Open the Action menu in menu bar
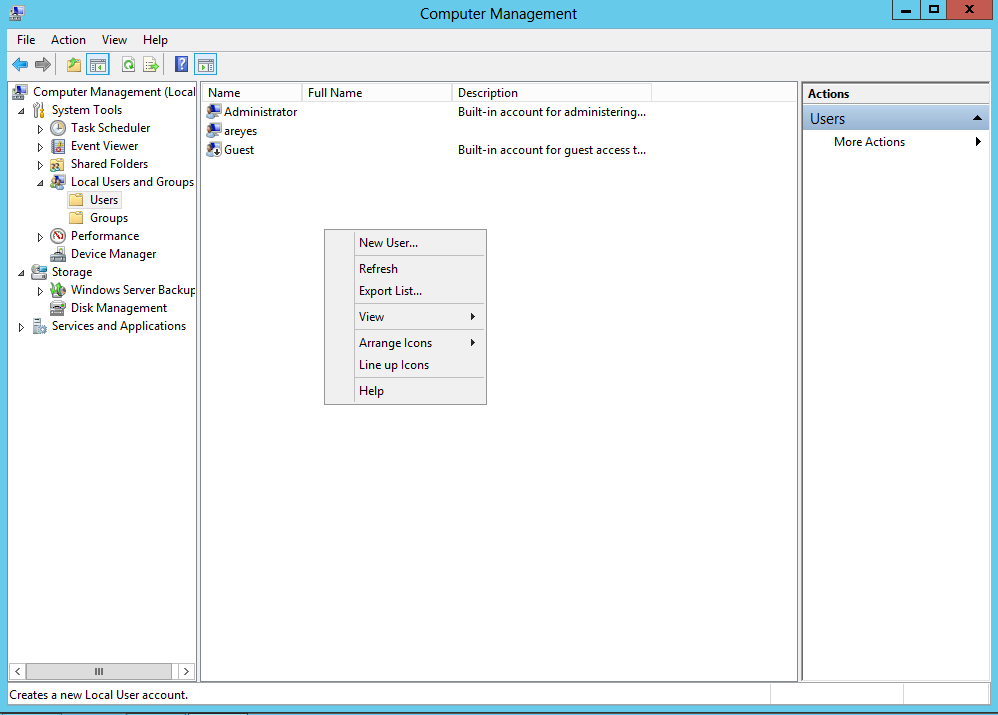998x715 pixels. click(68, 40)
